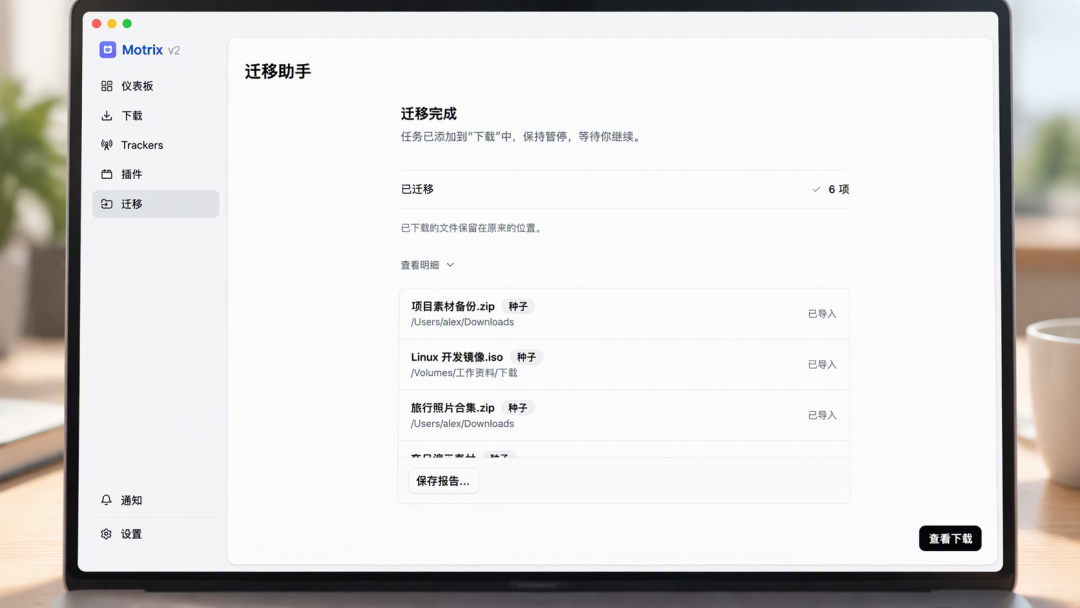Click the 迁移 migration icon in sidebar
The image size is (1080, 608).
[x=107, y=204]
